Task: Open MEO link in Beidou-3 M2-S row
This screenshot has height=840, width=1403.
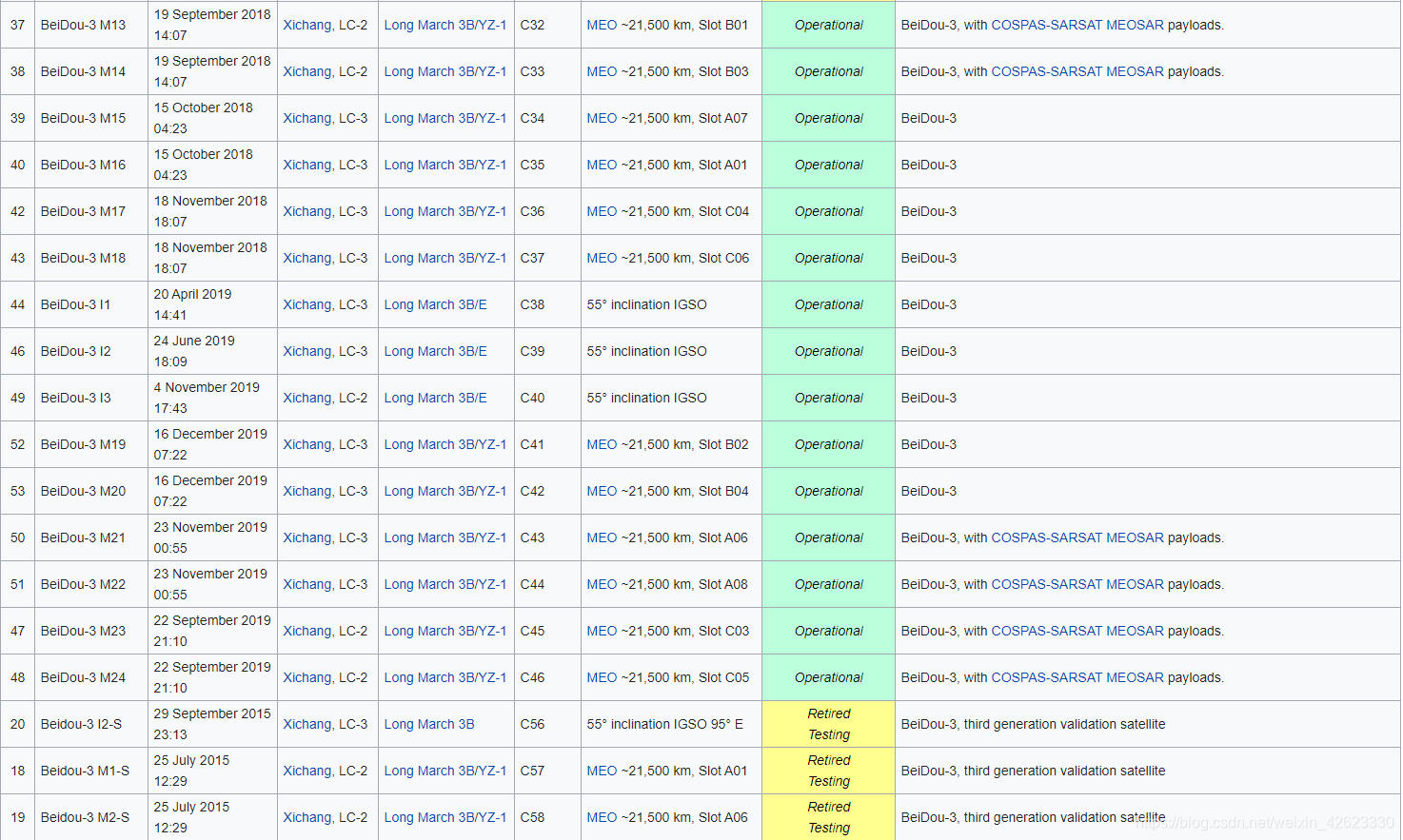Action: pyautogui.click(x=602, y=817)
